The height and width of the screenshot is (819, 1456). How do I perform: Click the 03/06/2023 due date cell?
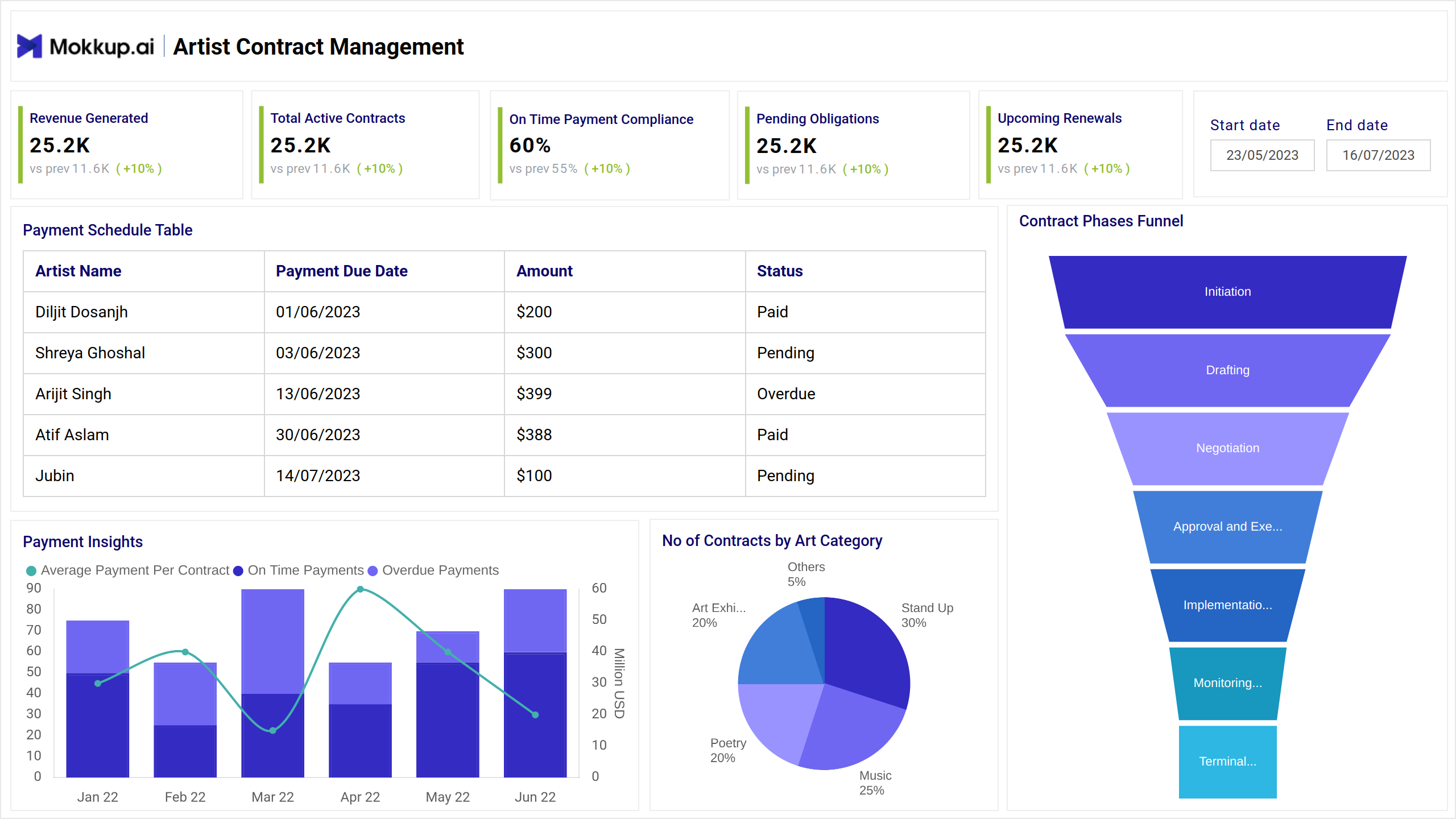(x=384, y=353)
